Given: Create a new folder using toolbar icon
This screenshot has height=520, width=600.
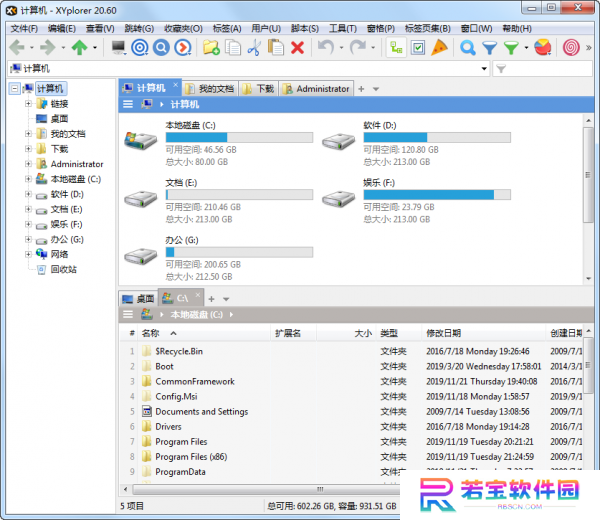Looking at the screenshot, I should [x=211, y=47].
